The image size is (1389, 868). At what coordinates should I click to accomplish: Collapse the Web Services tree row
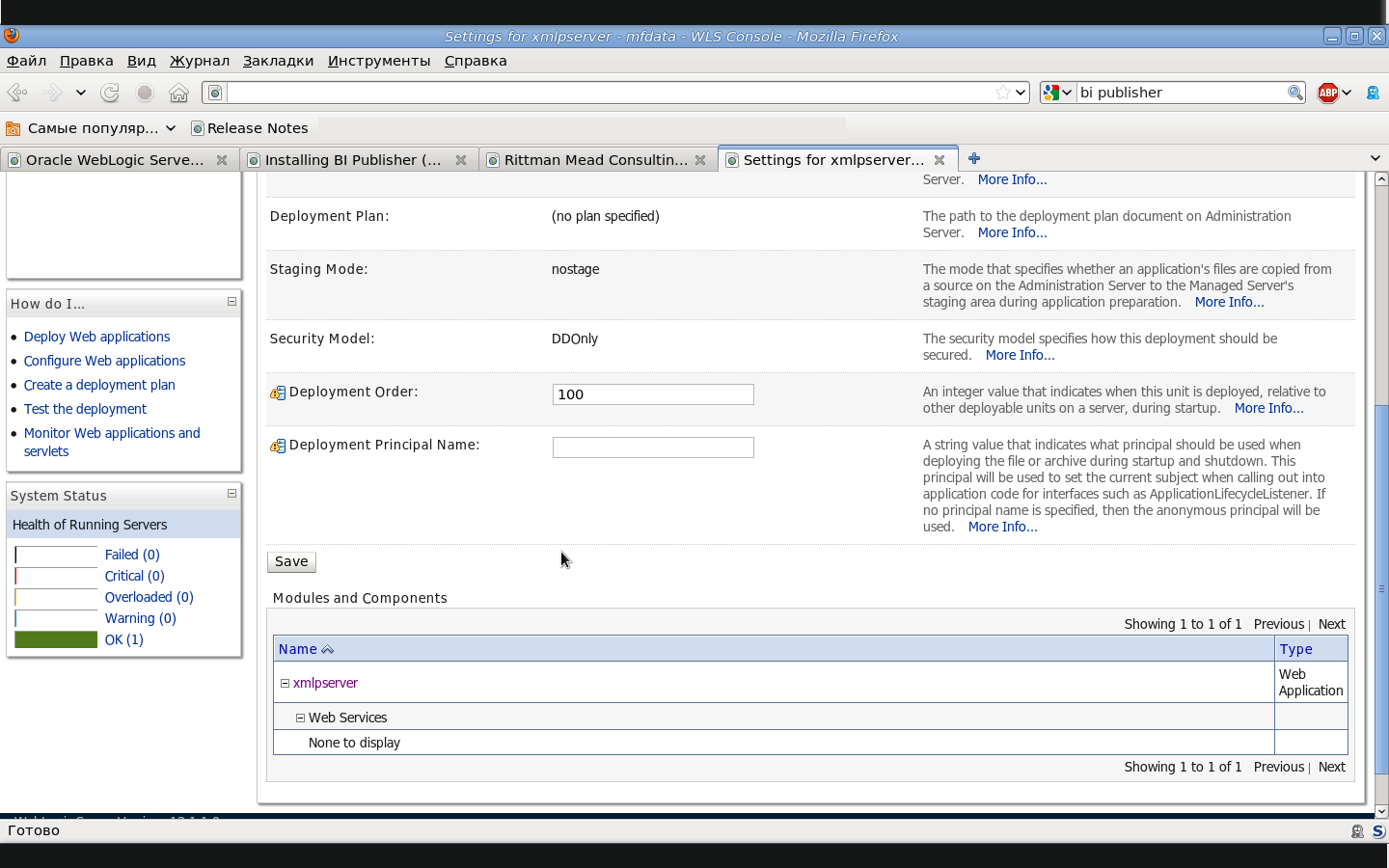(x=300, y=718)
